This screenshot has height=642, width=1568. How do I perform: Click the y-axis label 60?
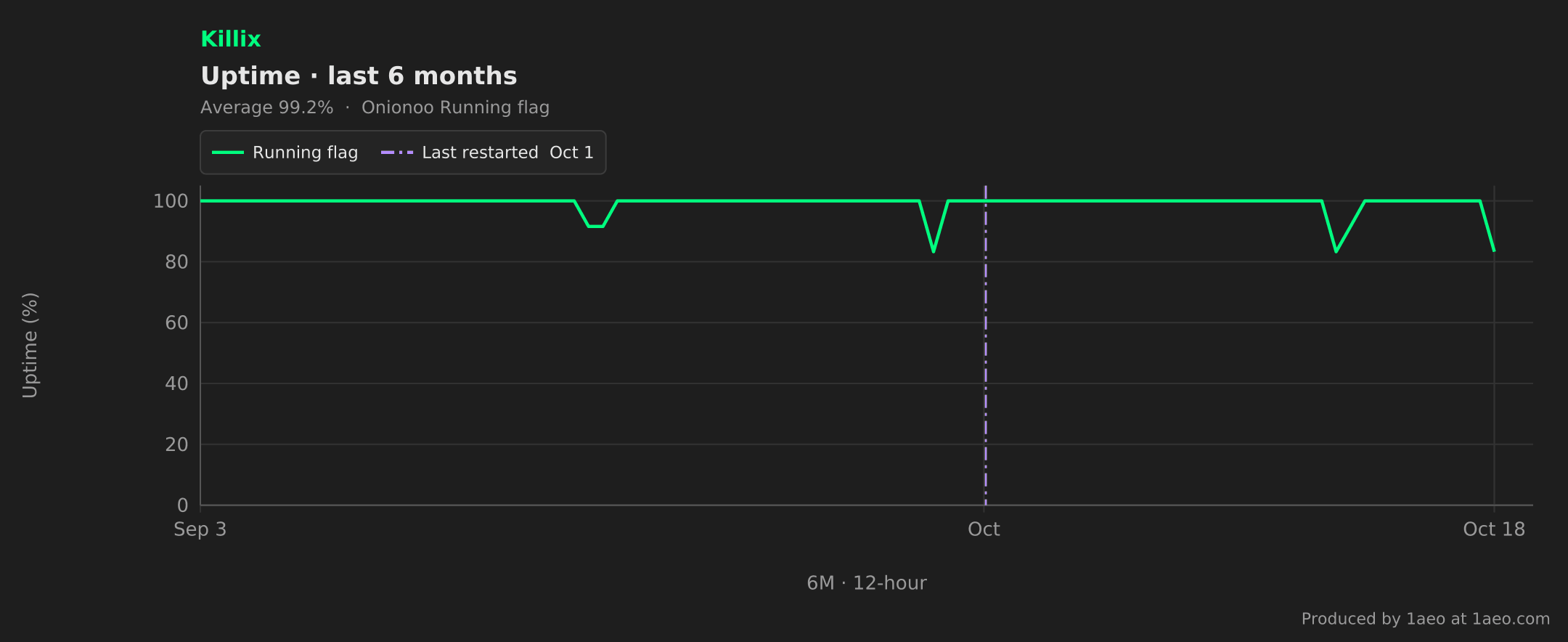(x=176, y=323)
